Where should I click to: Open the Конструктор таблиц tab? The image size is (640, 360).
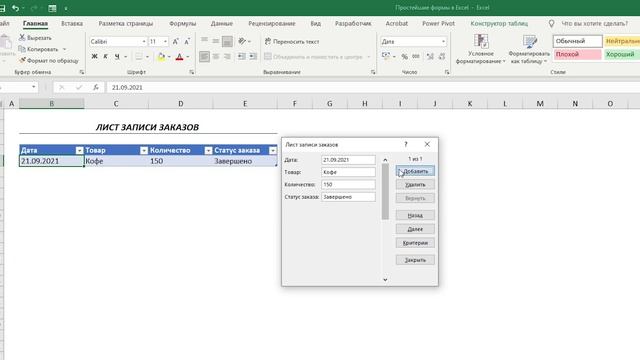click(x=499, y=24)
